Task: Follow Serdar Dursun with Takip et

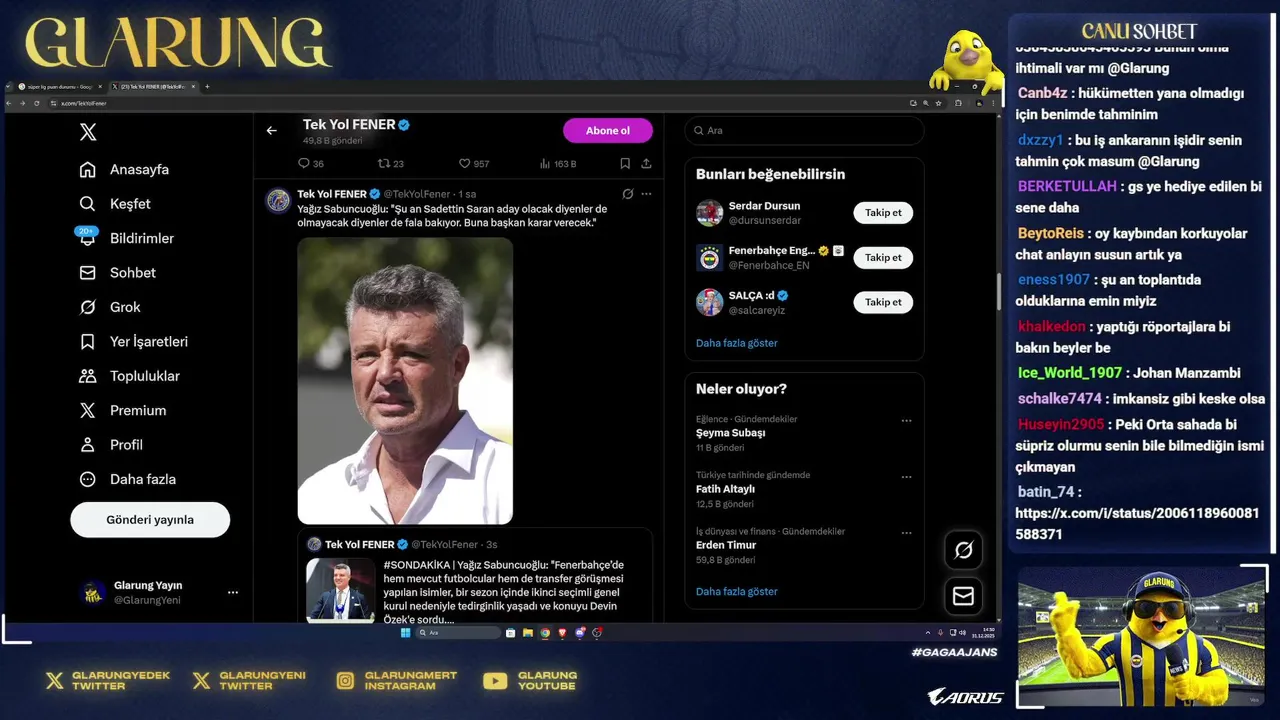Action: coord(883,213)
